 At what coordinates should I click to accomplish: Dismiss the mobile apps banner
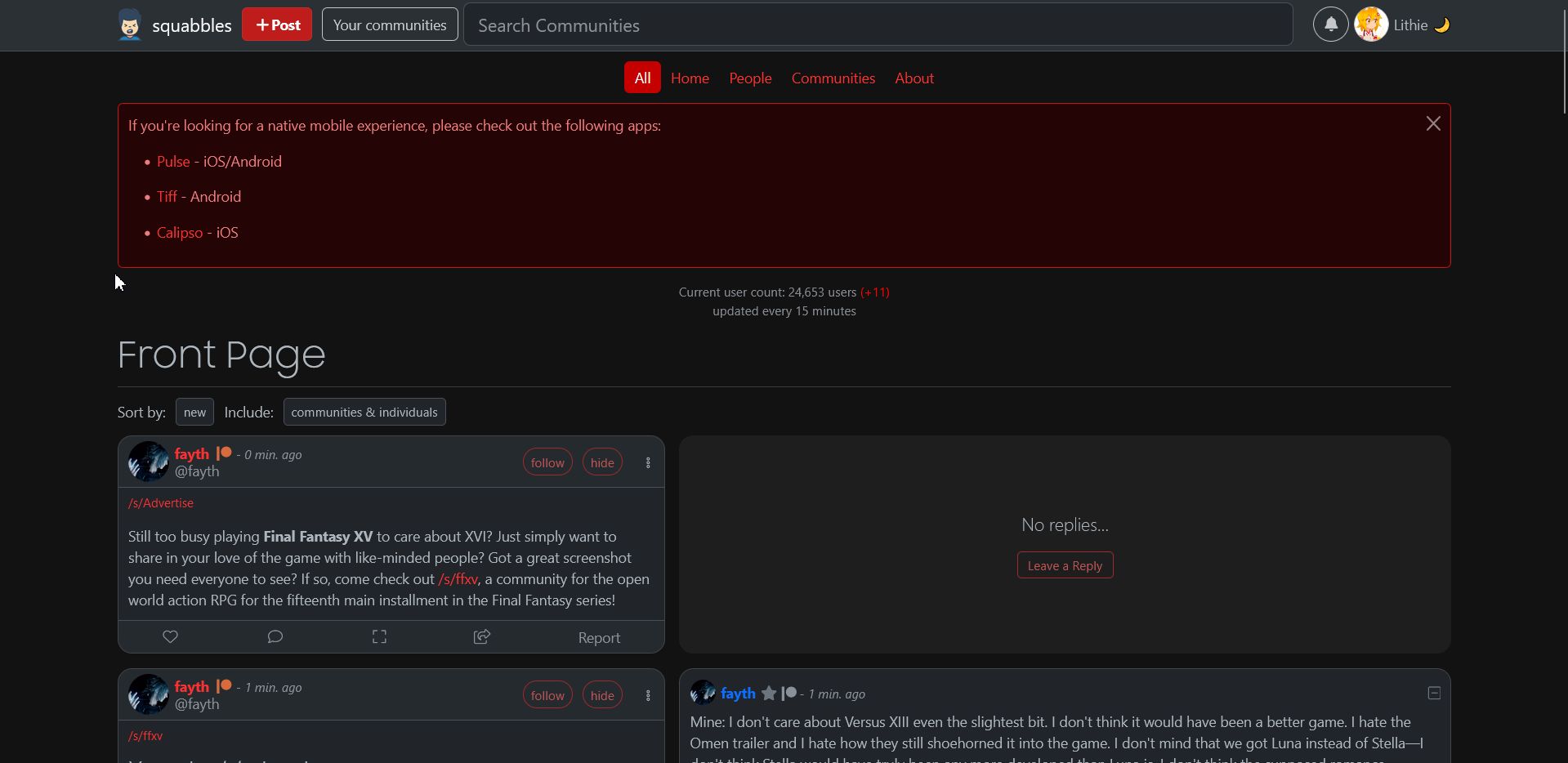coord(1433,123)
